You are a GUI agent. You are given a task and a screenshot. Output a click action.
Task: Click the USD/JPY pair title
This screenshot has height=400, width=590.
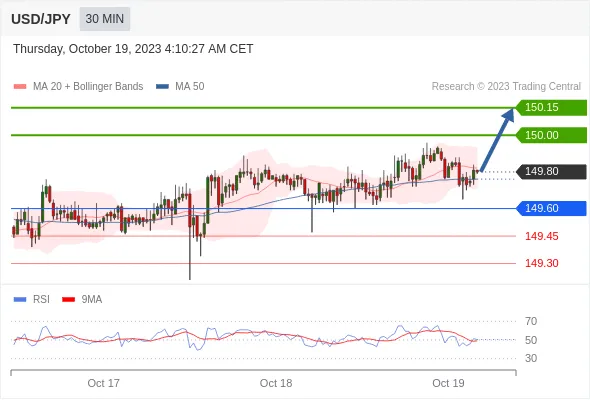pyautogui.click(x=41, y=19)
